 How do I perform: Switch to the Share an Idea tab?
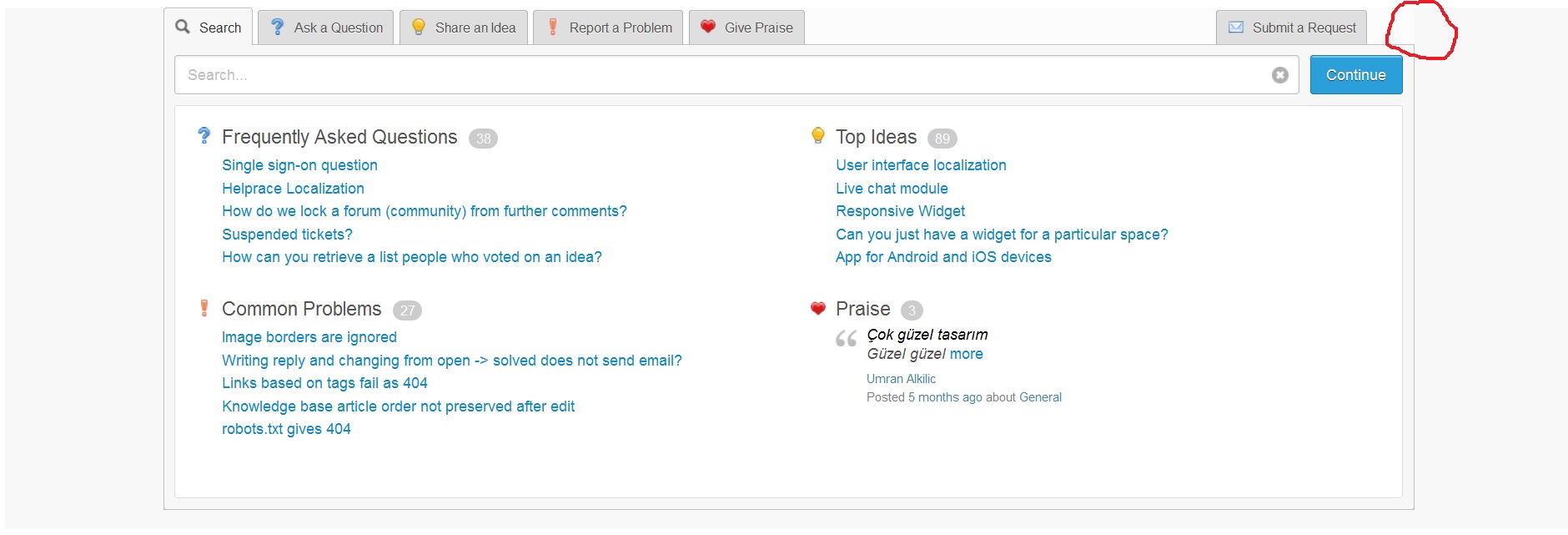463,28
